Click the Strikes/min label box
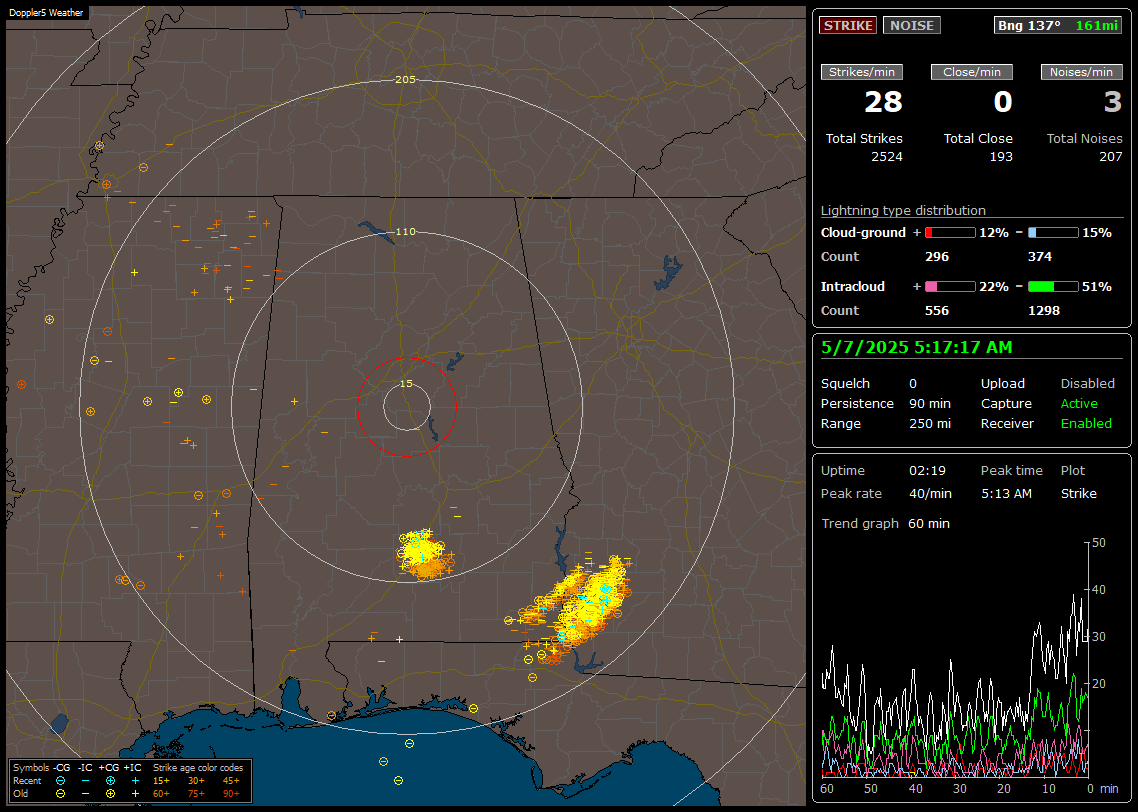This screenshot has height=812, width=1138. 861,72
